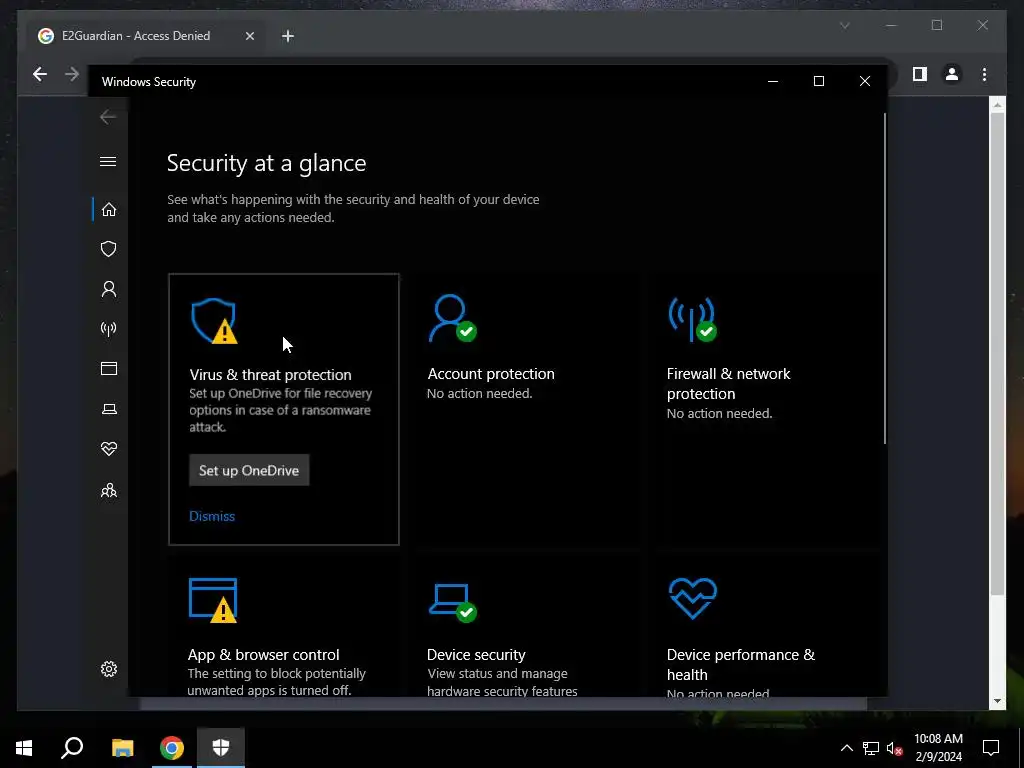Open taskbar search
Viewport: 1024px width, 768px height.
72,748
